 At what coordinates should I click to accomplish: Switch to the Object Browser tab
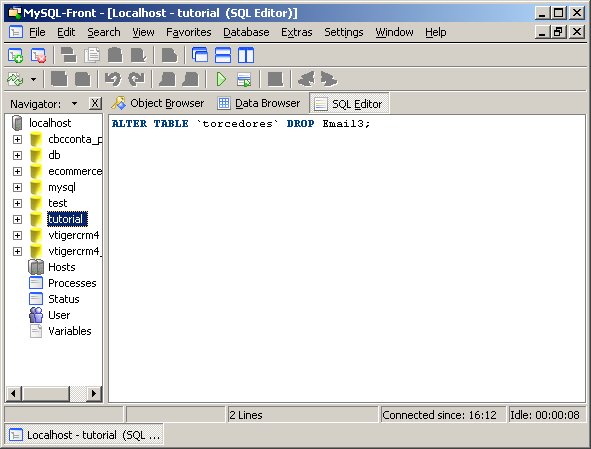coord(158,103)
